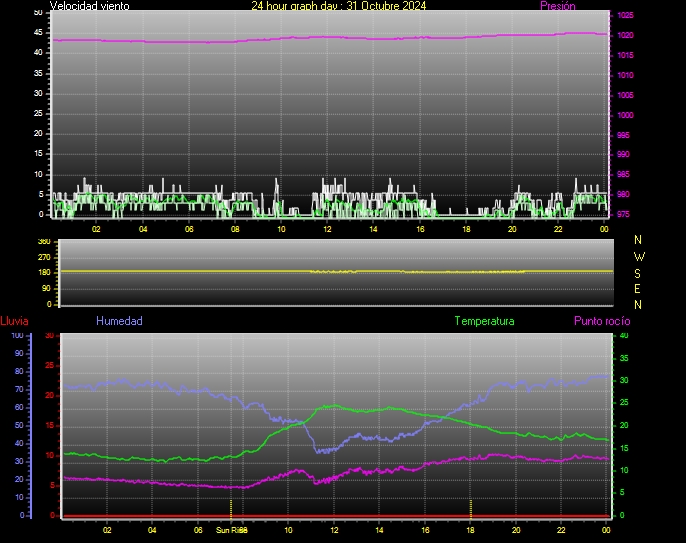Click the 'Lluvia' legend label

14,321
